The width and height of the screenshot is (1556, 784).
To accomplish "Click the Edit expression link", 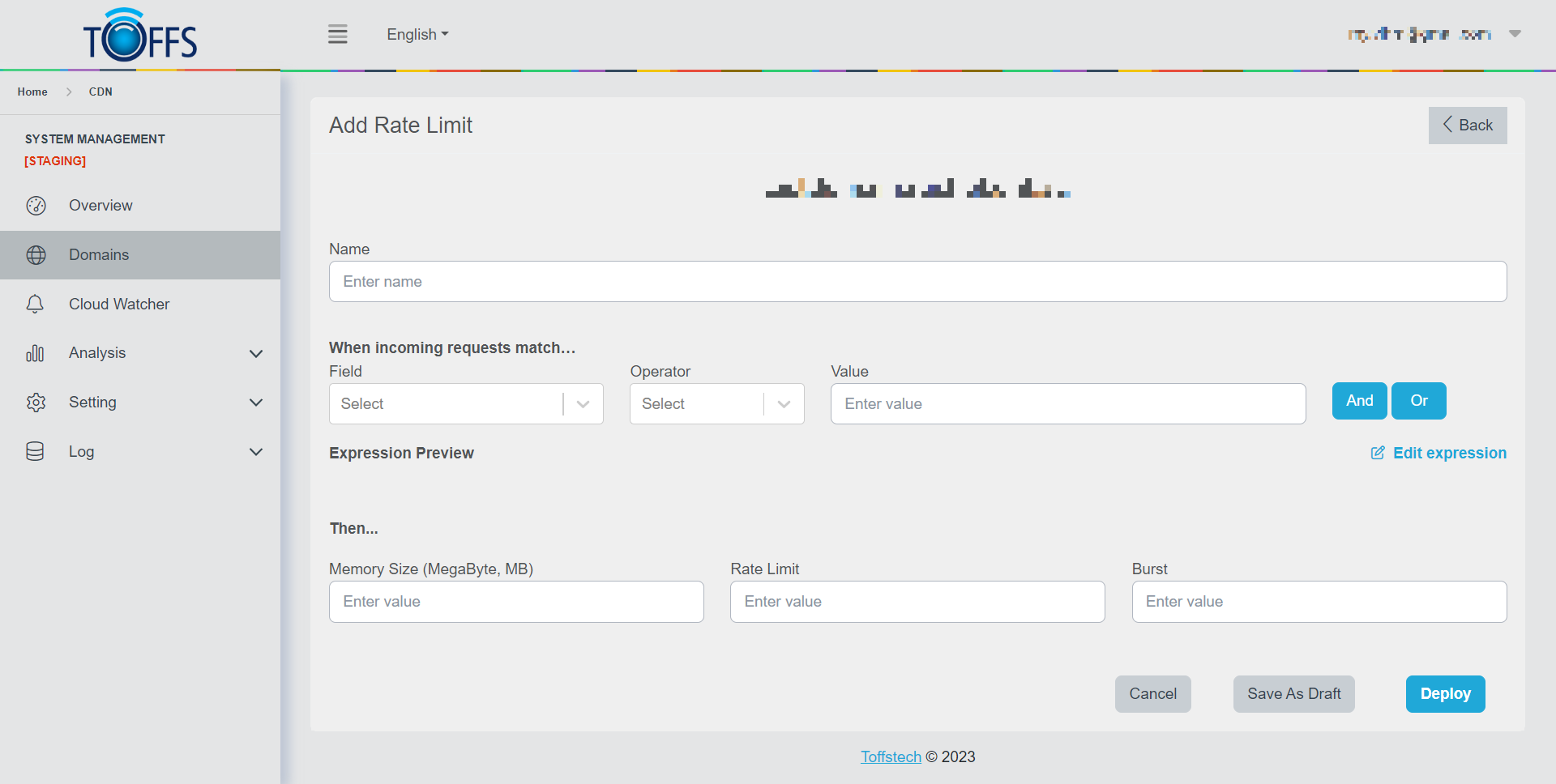I will tap(1438, 454).
